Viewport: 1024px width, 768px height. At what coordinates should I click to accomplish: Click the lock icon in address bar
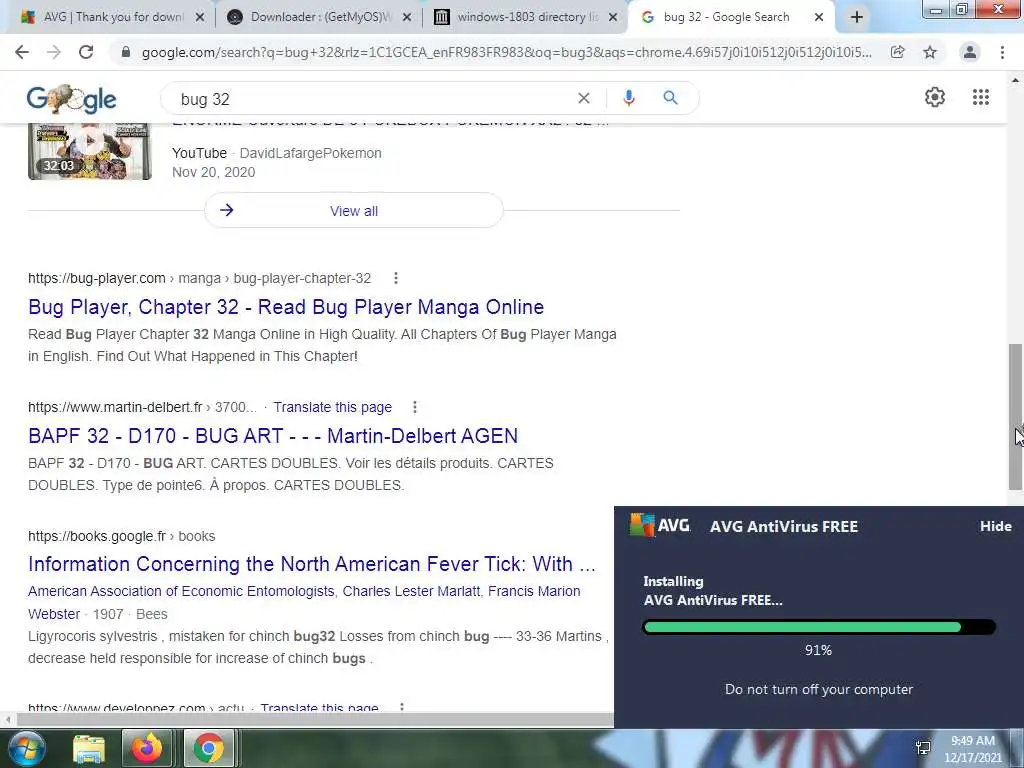pos(126,52)
